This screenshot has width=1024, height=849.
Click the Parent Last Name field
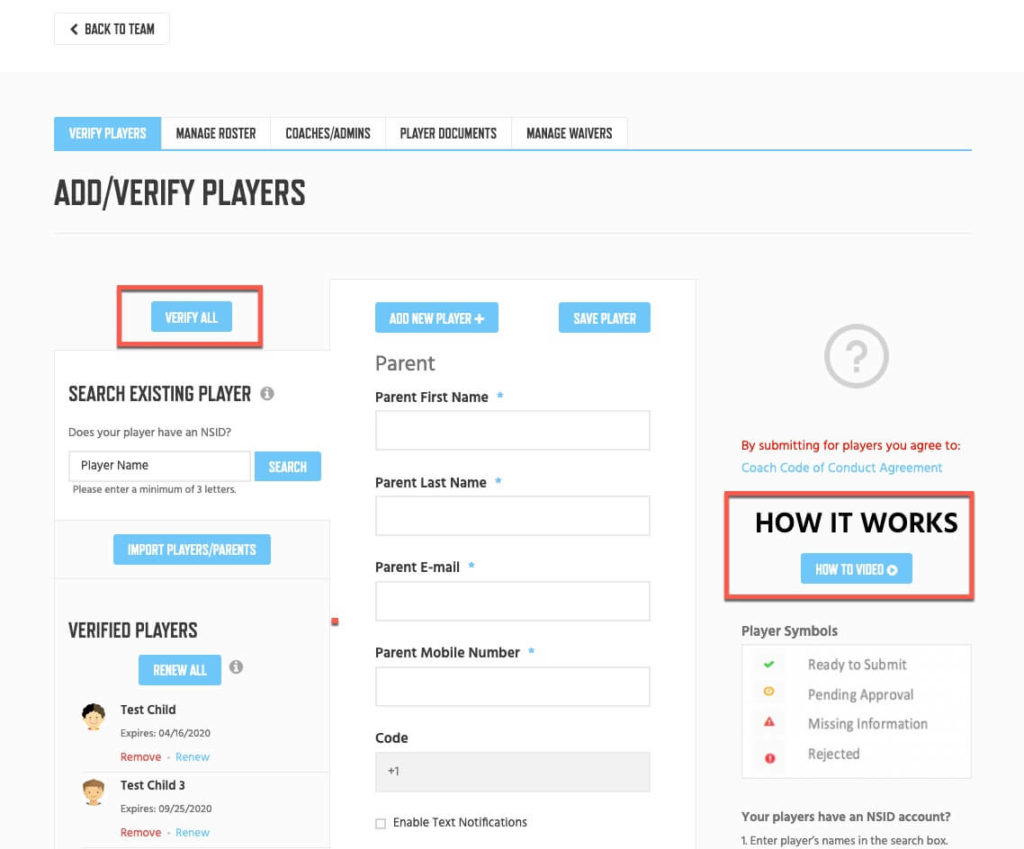(x=513, y=516)
